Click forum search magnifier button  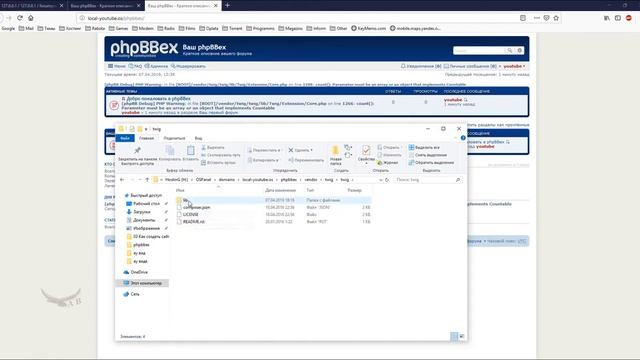coord(510,51)
